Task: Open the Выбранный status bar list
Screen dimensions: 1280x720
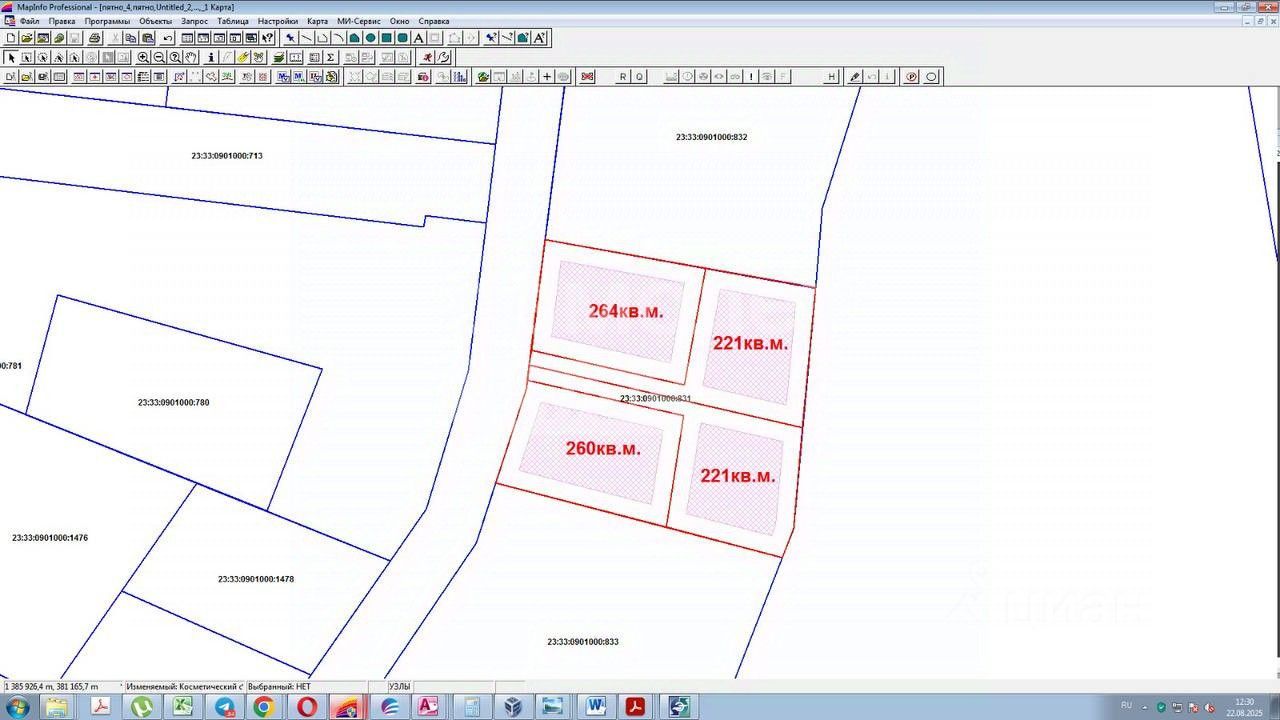Action: (280, 687)
